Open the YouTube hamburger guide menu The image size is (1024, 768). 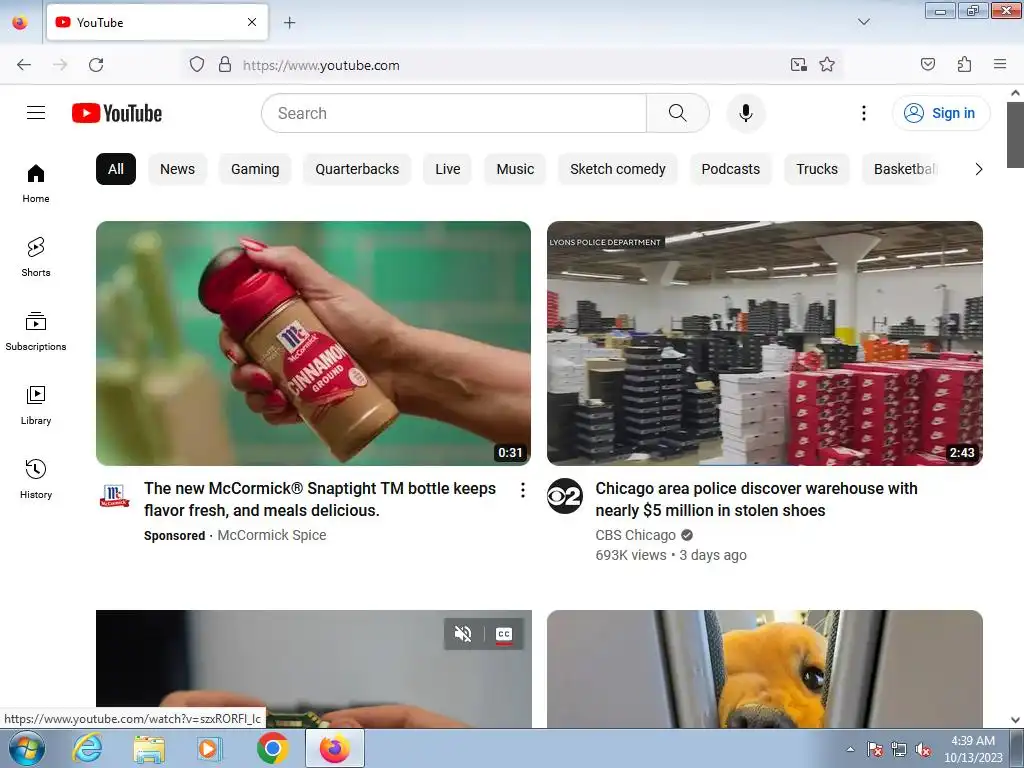click(36, 113)
